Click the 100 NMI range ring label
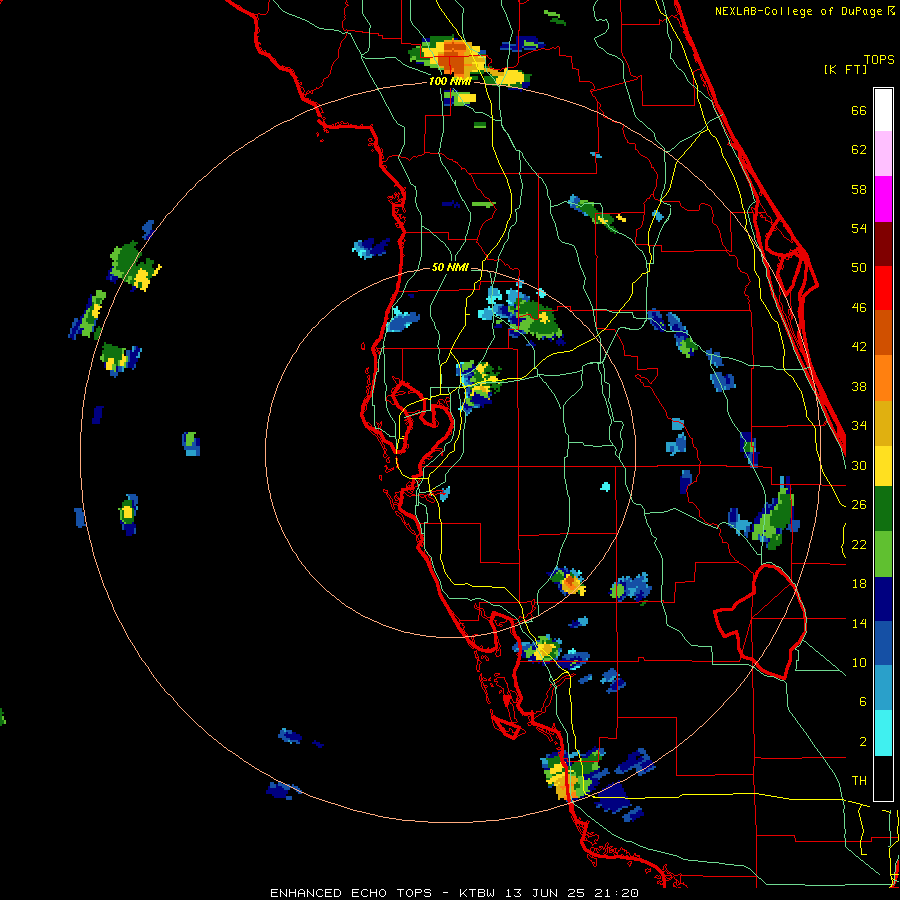900x900 pixels. tap(449, 82)
